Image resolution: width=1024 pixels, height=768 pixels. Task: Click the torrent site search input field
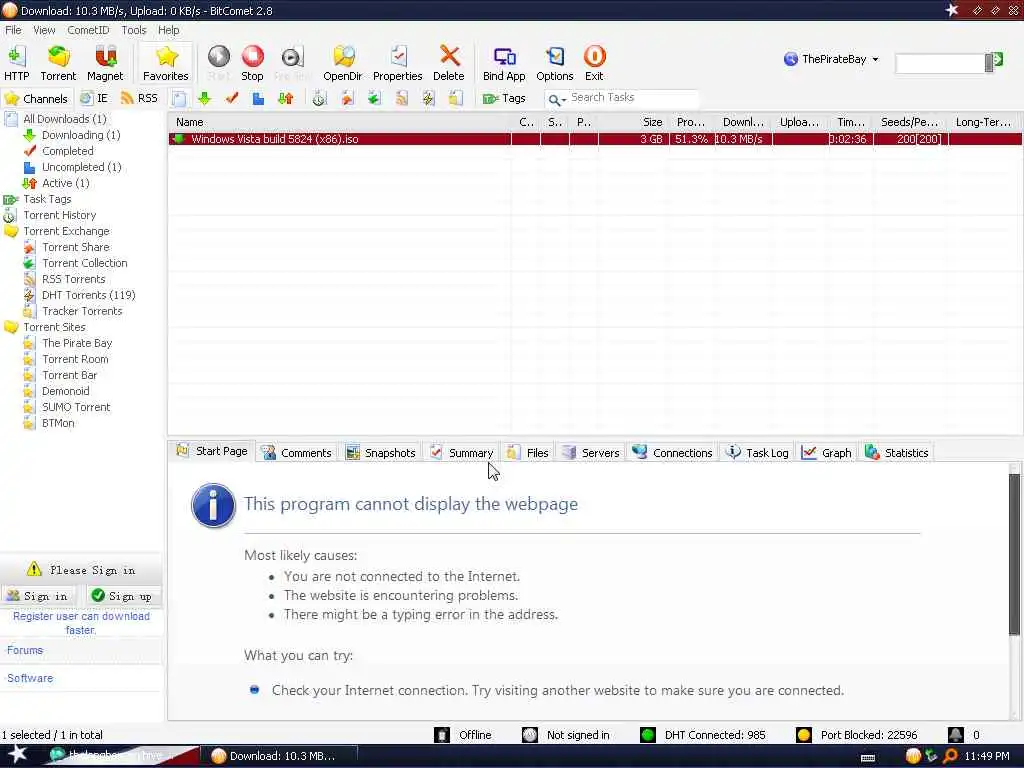tap(940, 63)
